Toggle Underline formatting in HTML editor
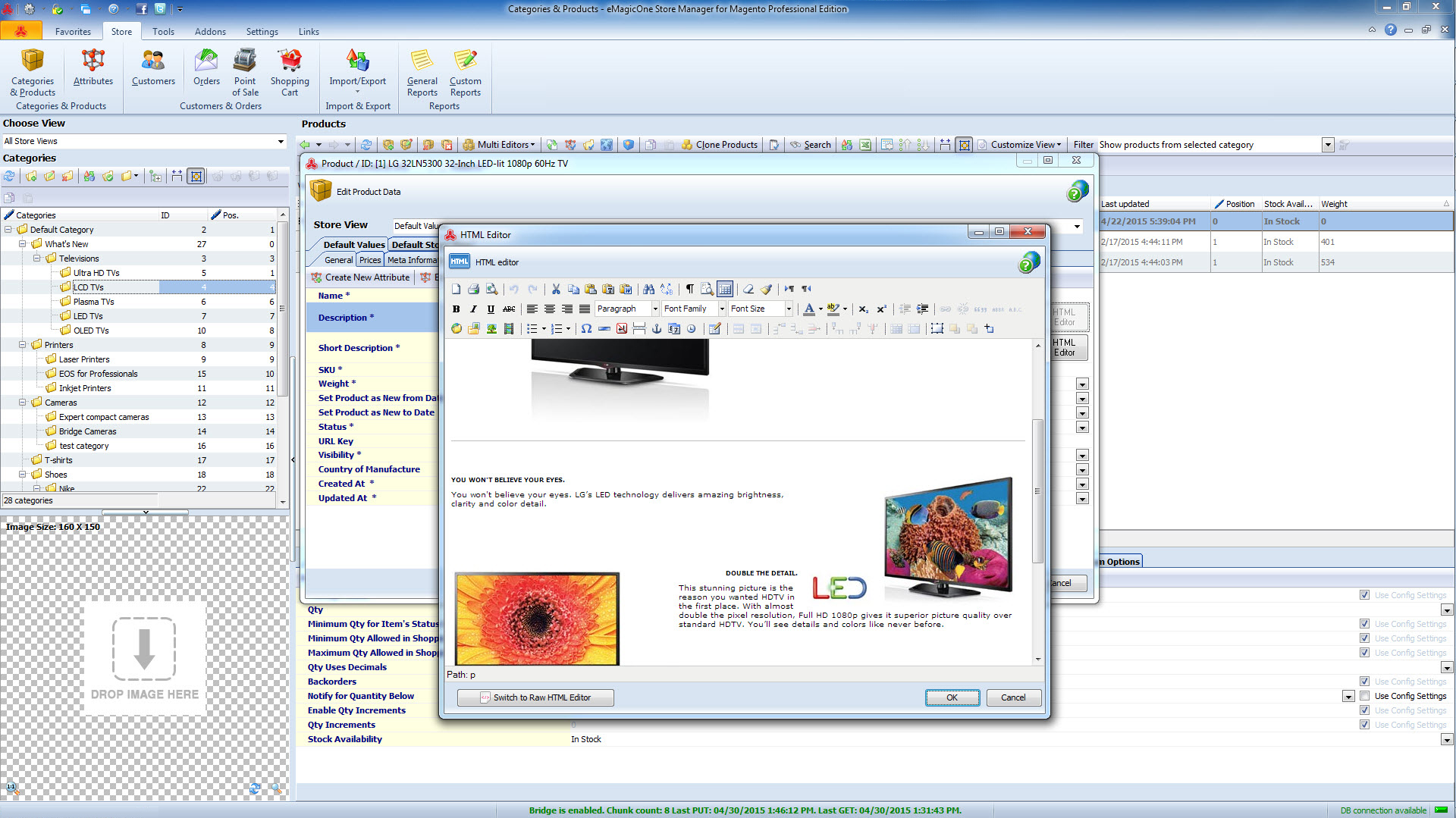 [x=491, y=309]
